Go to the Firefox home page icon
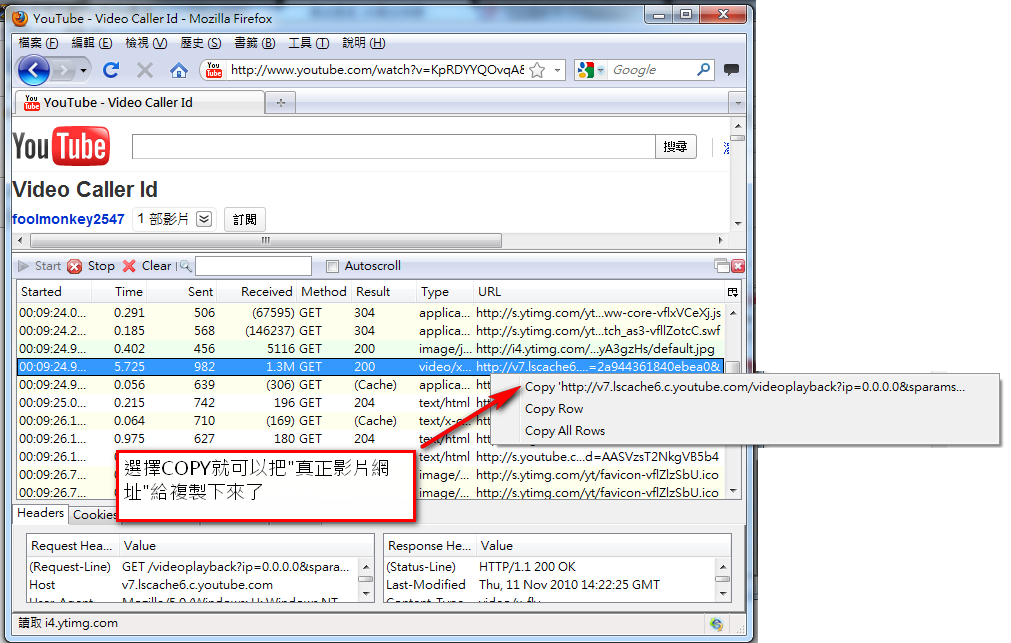1011x643 pixels. pos(179,70)
